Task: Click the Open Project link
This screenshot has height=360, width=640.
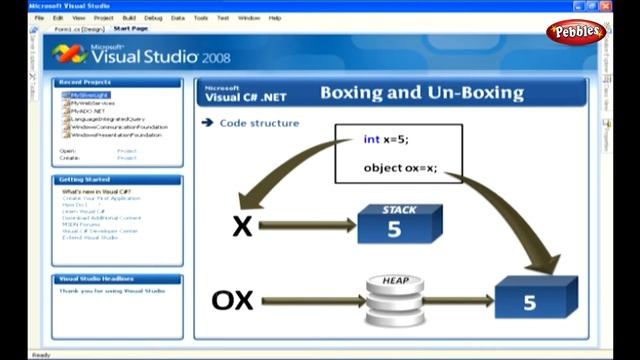Action: pyautogui.click(x=127, y=151)
